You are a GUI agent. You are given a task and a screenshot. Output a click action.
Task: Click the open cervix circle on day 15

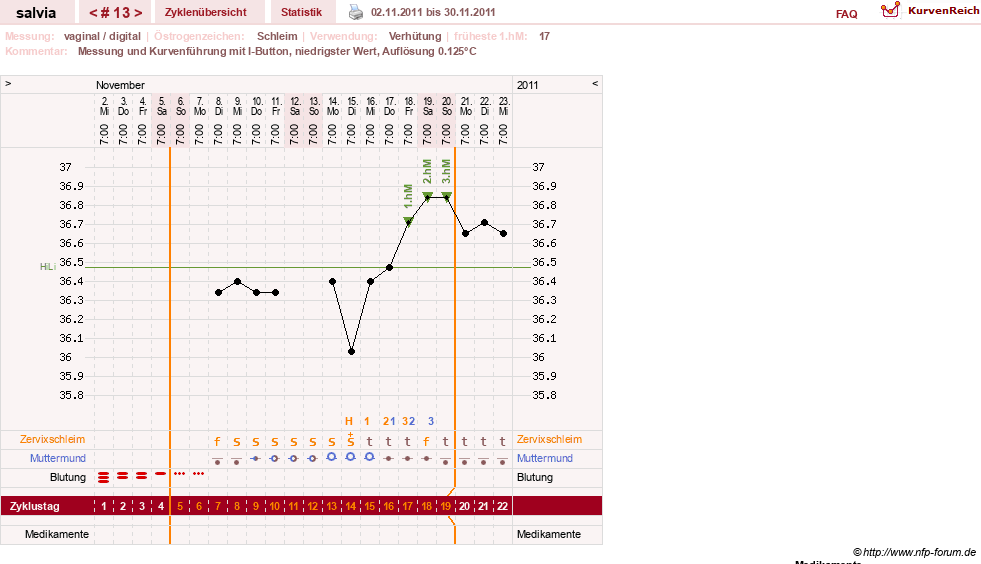(x=370, y=457)
